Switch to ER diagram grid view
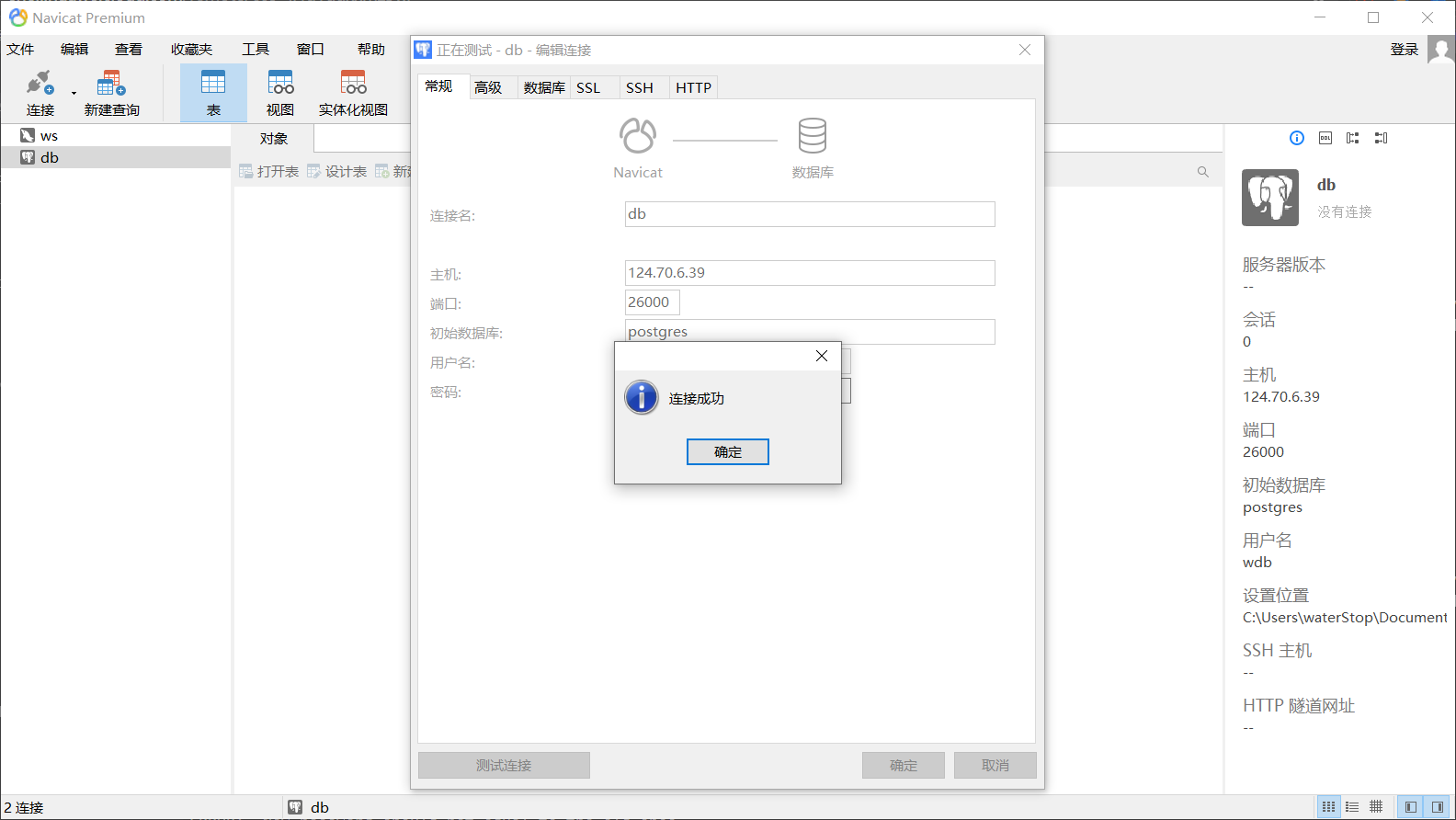Viewport: 1456px width, 820px height. click(x=1376, y=807)
